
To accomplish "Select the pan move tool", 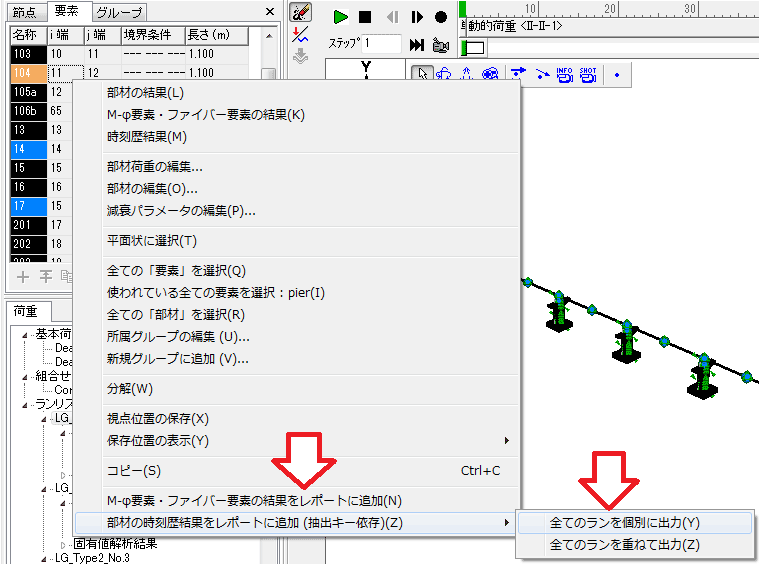I will (x=466, y=74).
